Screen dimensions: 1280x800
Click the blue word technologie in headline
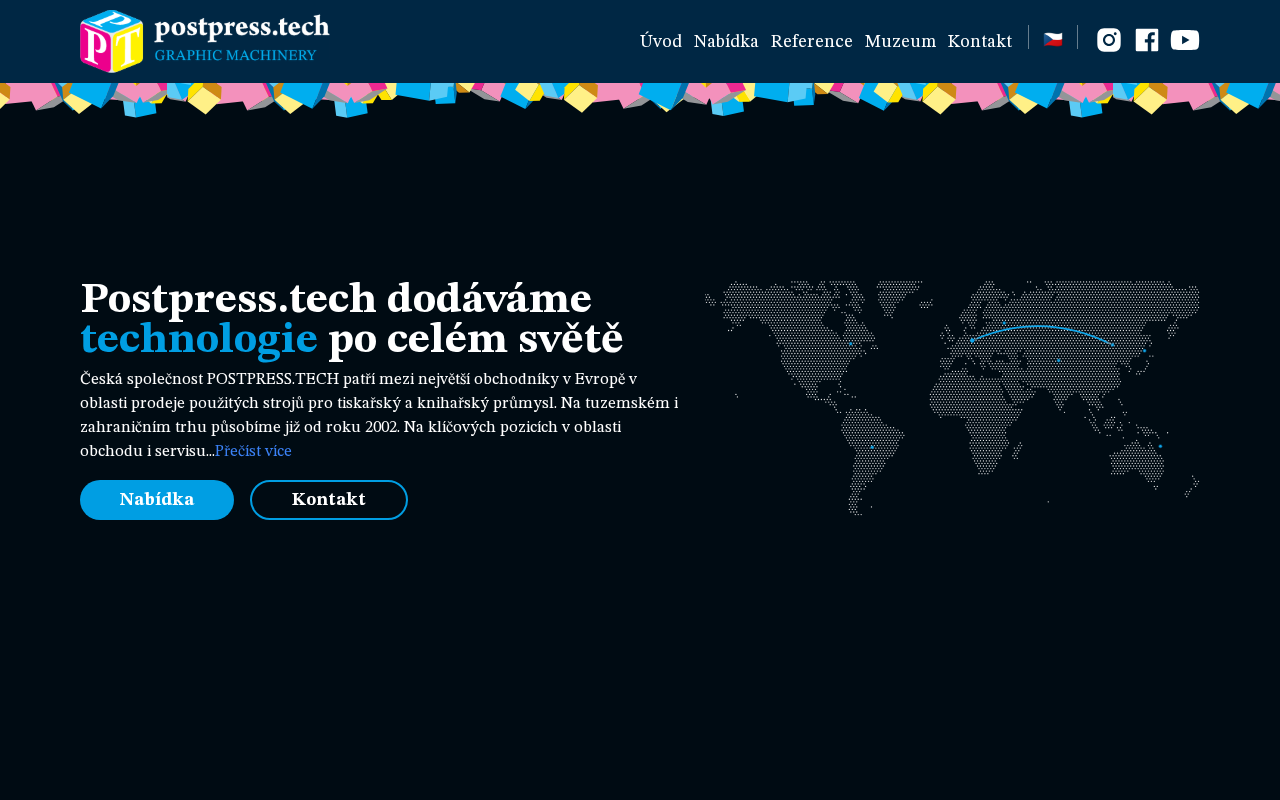(199, 339)
